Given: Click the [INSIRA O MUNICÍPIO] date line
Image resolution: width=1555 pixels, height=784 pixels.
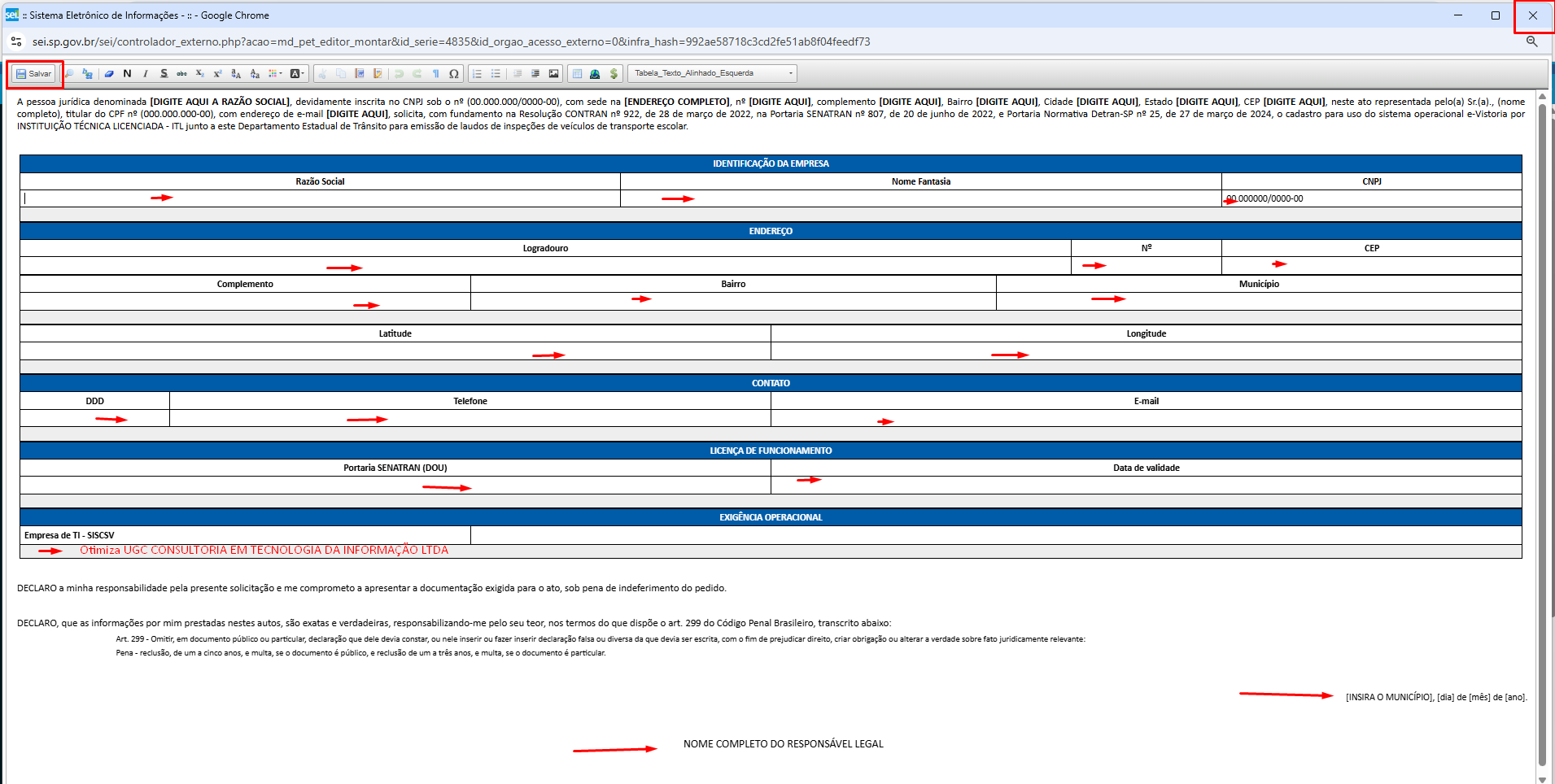Looking at the screenshot, I should [x=1436, y=697].
